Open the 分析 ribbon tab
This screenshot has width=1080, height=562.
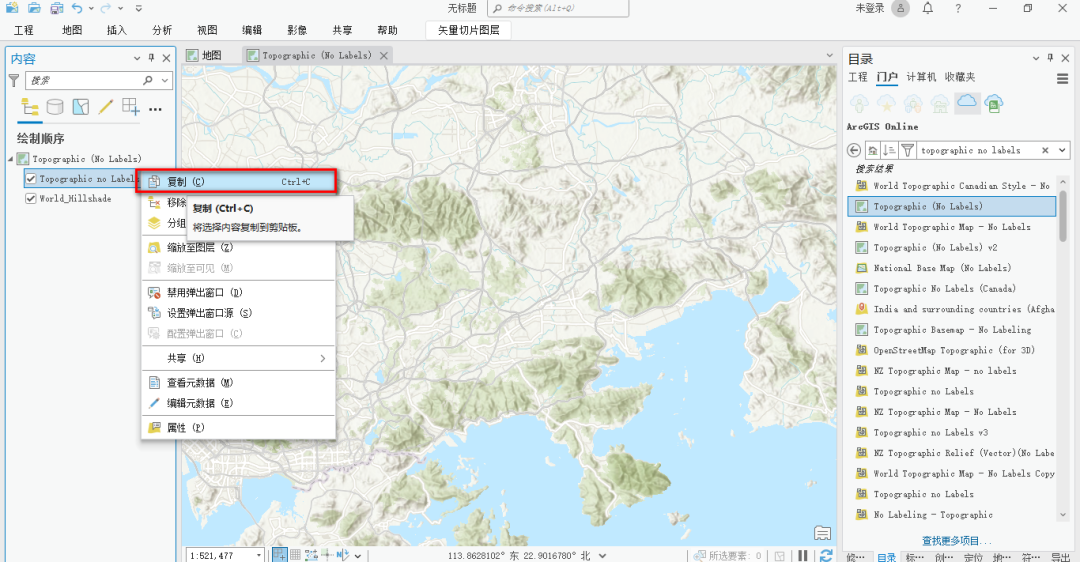pyautogui.click(x=161, y=30)
